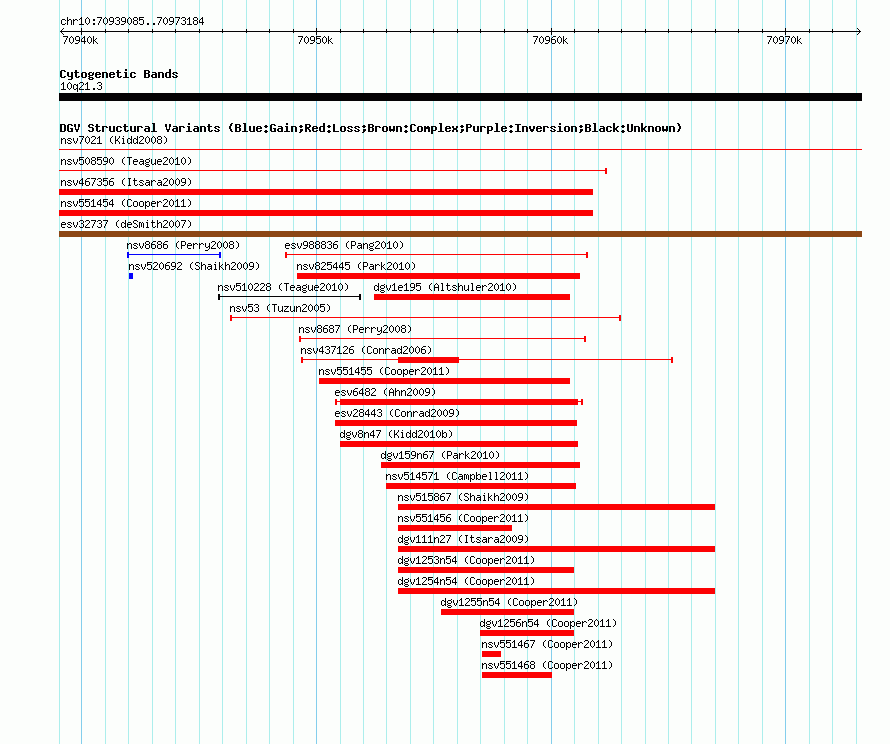Image resolution: width=890 pixels, height=744 pixels.
Task: Click the thin red nsv53 line glyph
Action: (425, 318)
